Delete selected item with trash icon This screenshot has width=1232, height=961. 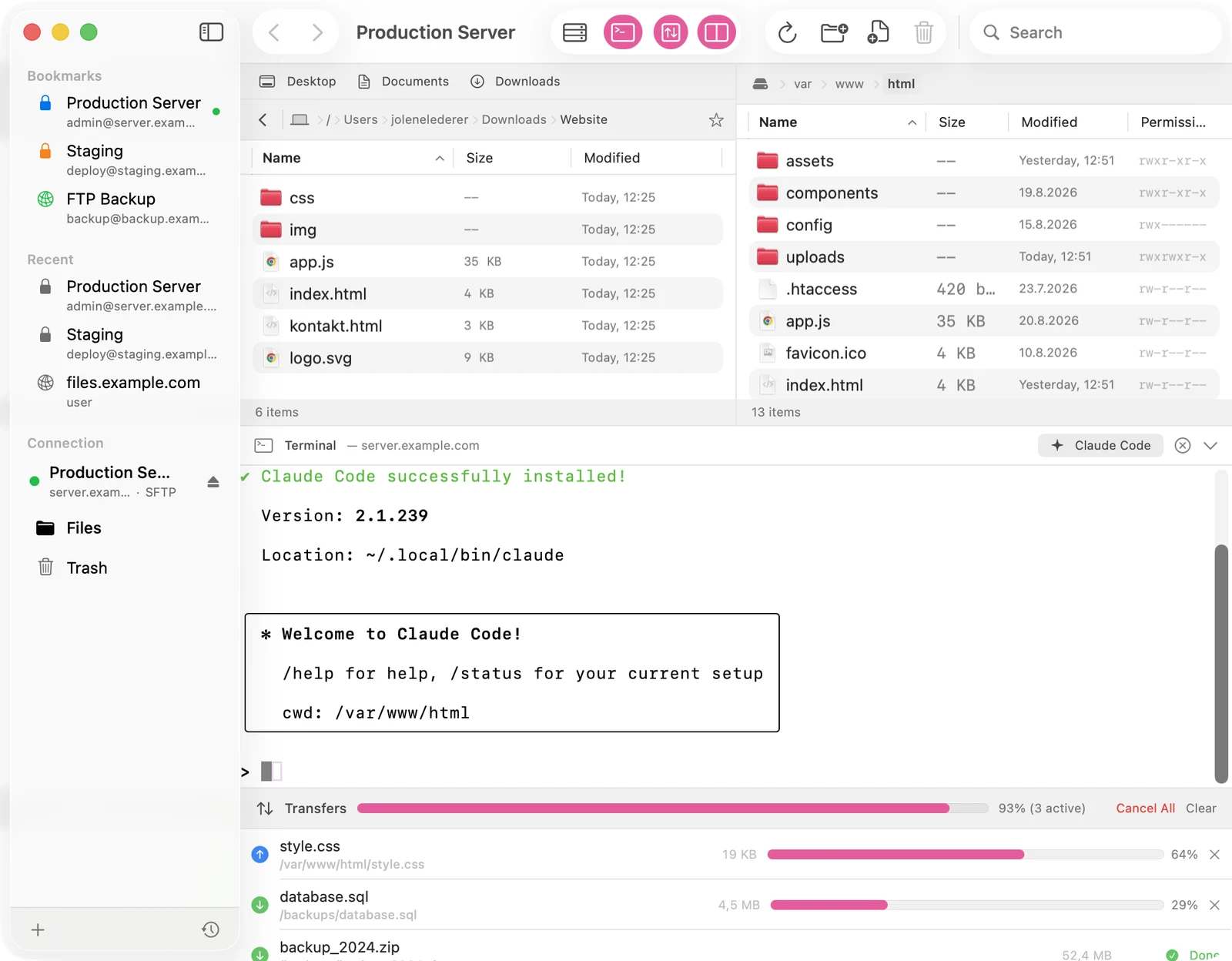(923, 32)
